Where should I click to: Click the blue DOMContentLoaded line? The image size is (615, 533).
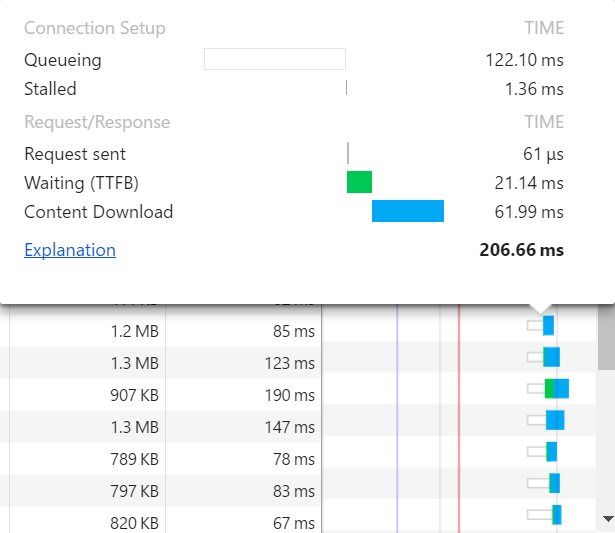(397, 420)
